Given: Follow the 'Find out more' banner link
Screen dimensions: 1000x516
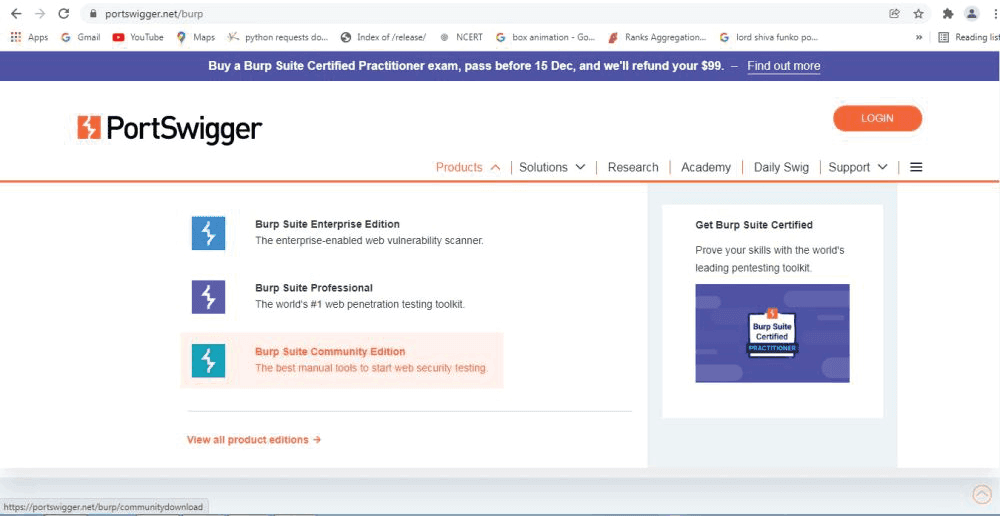Looking at the screenshot, I should coord(783,66).
